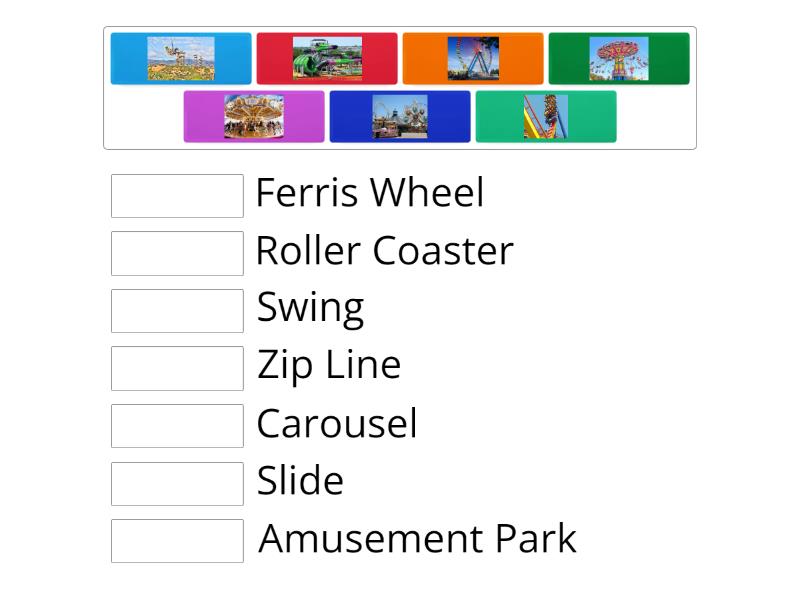Image resolution: width=800 pixels, height=600 pixels.
Task: Click the Ferris Wheel label text
Action: point(370,193)
